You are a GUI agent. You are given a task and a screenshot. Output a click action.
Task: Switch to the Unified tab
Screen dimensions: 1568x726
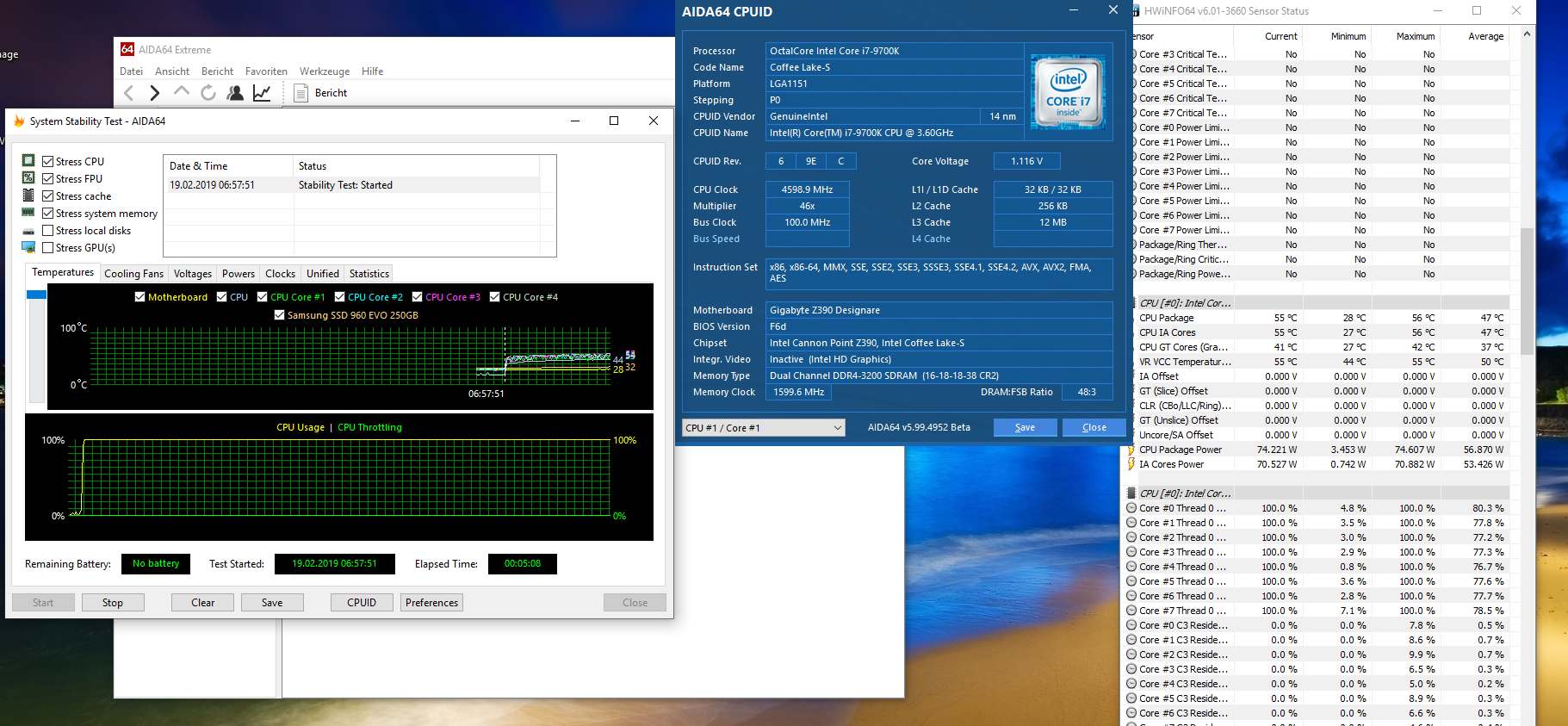coord(323,274)
